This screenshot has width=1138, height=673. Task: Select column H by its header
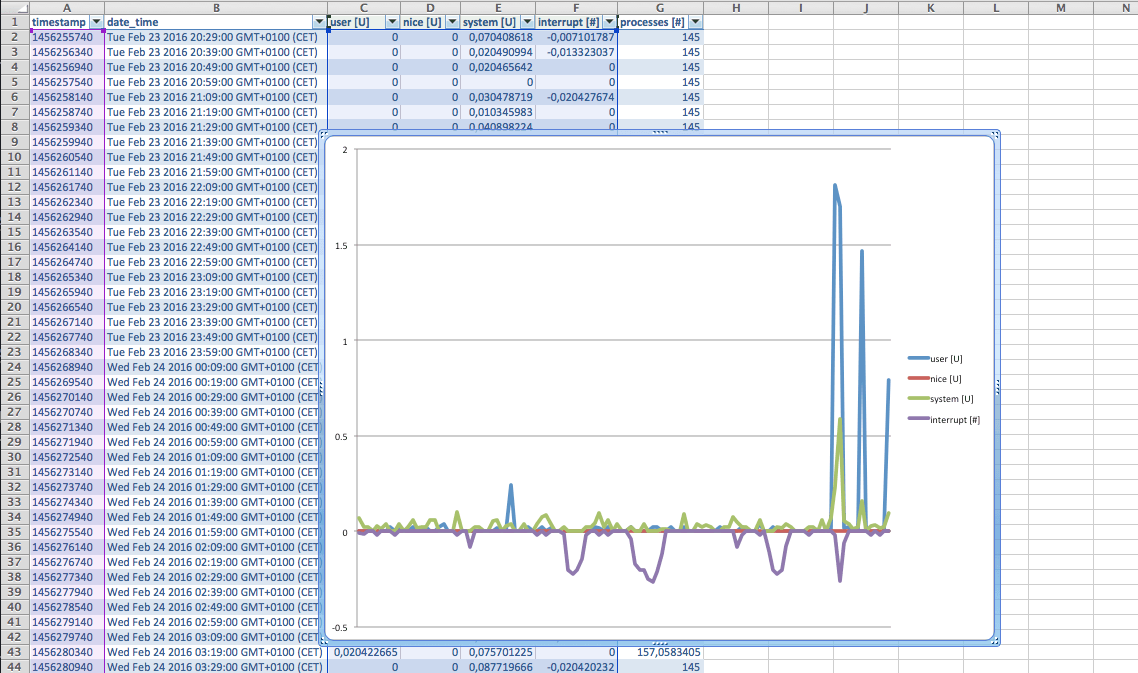[x=735, y=7]
